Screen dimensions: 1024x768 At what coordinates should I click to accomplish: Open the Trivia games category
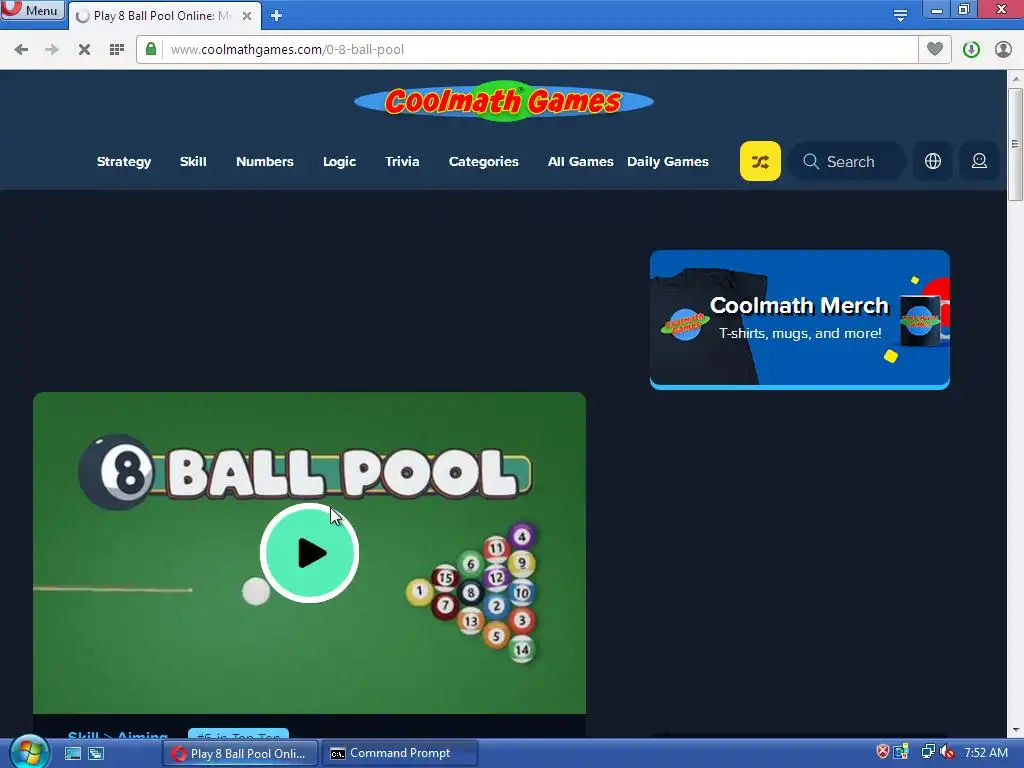tap(402, 161)
